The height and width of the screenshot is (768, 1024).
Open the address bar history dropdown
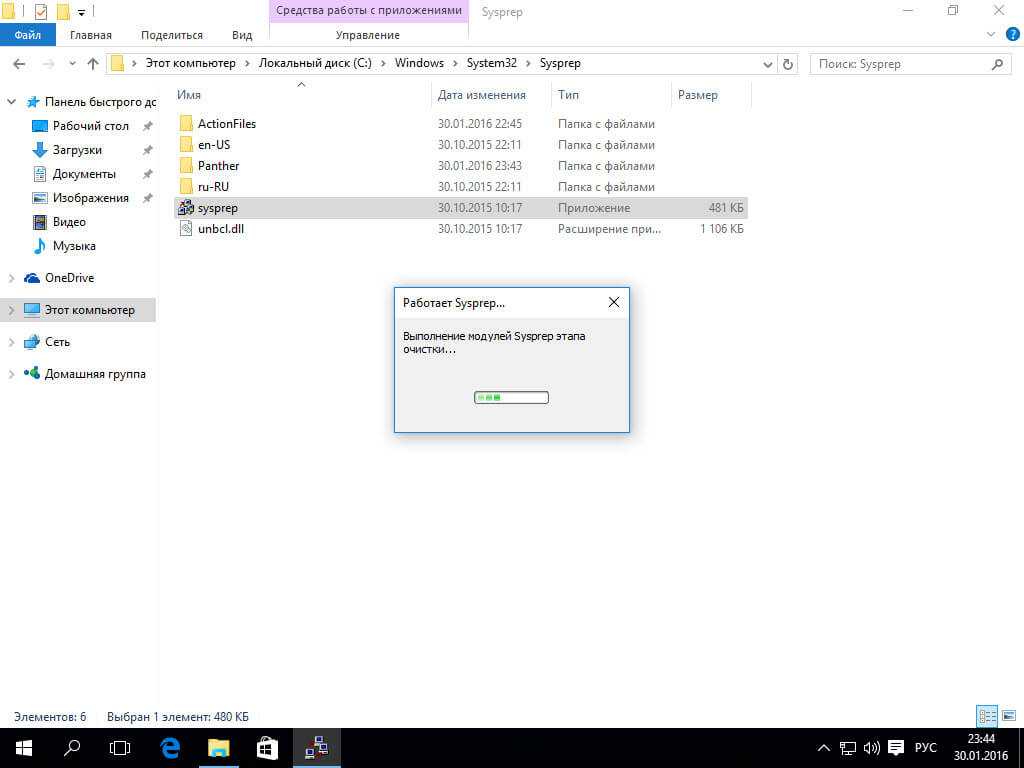pyautogui.click(x=767, y=64)
